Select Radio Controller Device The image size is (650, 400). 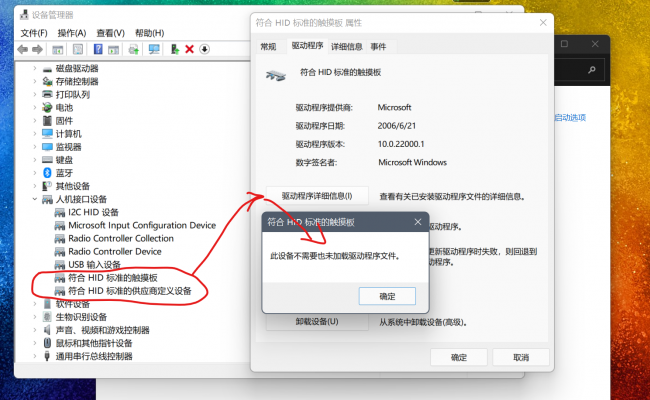[x=115, y=252]
